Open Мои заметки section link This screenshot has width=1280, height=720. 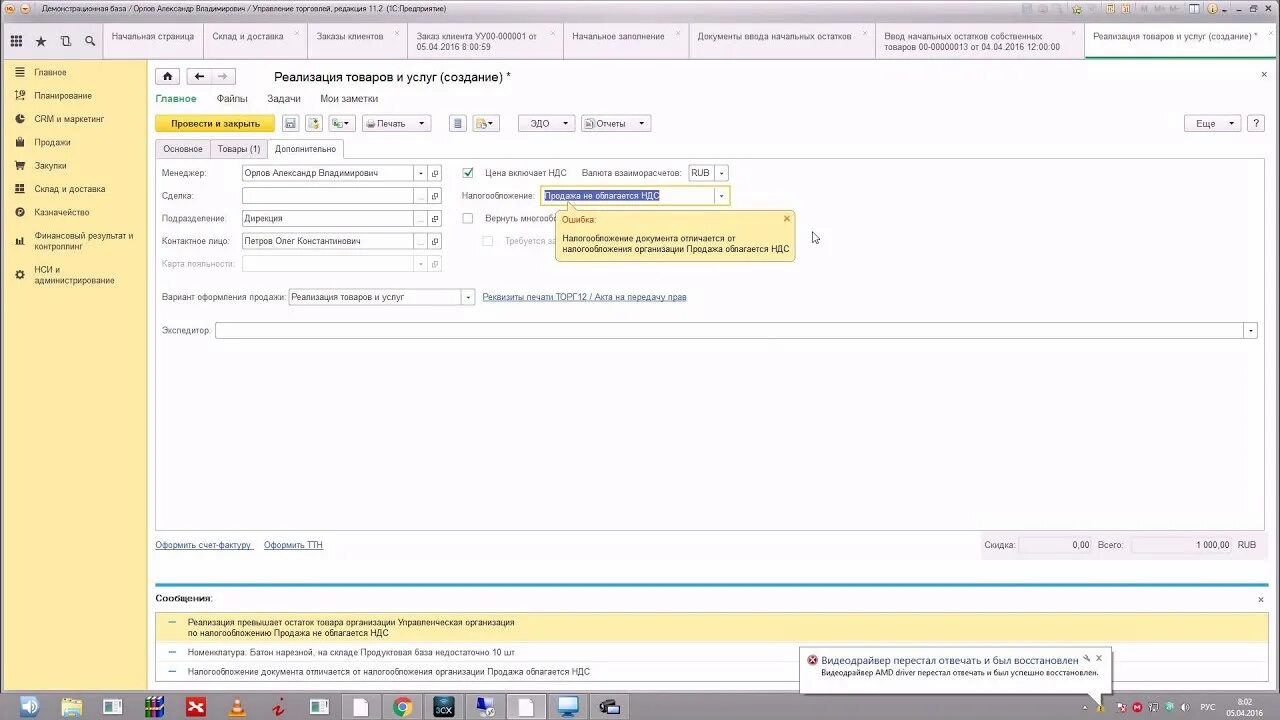click(x=349, y=99)
